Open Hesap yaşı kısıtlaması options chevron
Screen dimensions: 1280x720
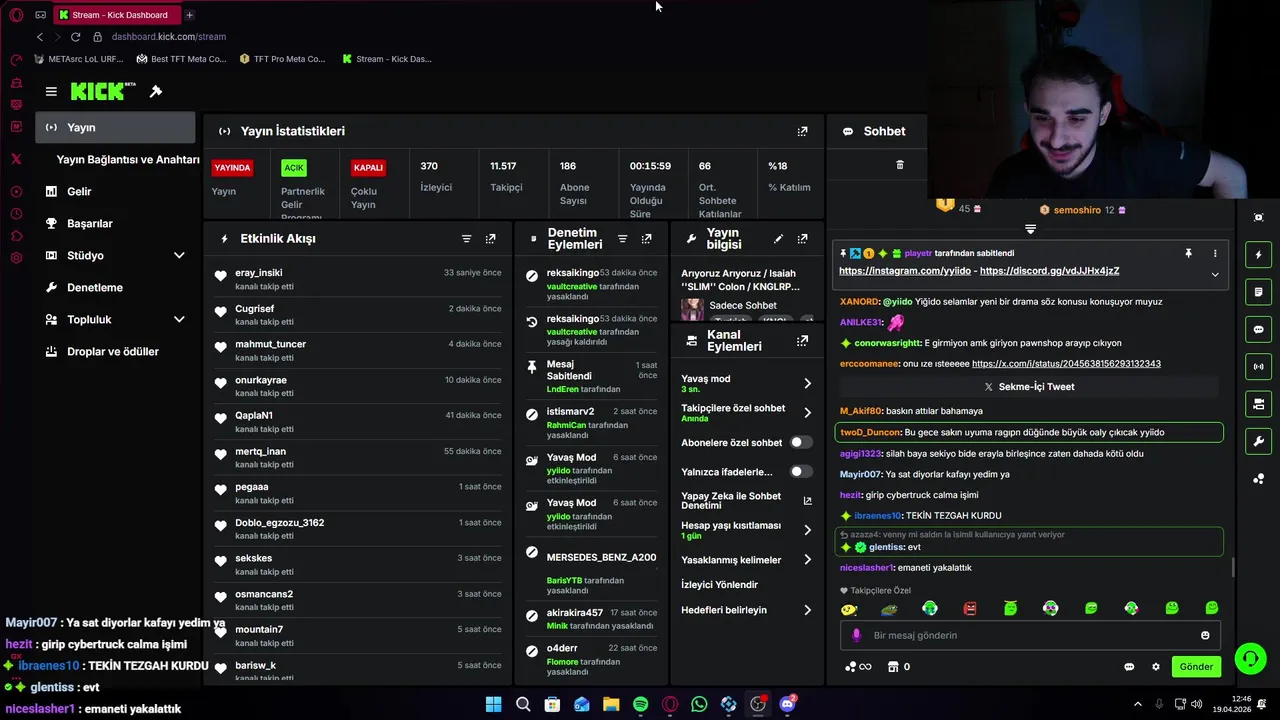[807, 530]
